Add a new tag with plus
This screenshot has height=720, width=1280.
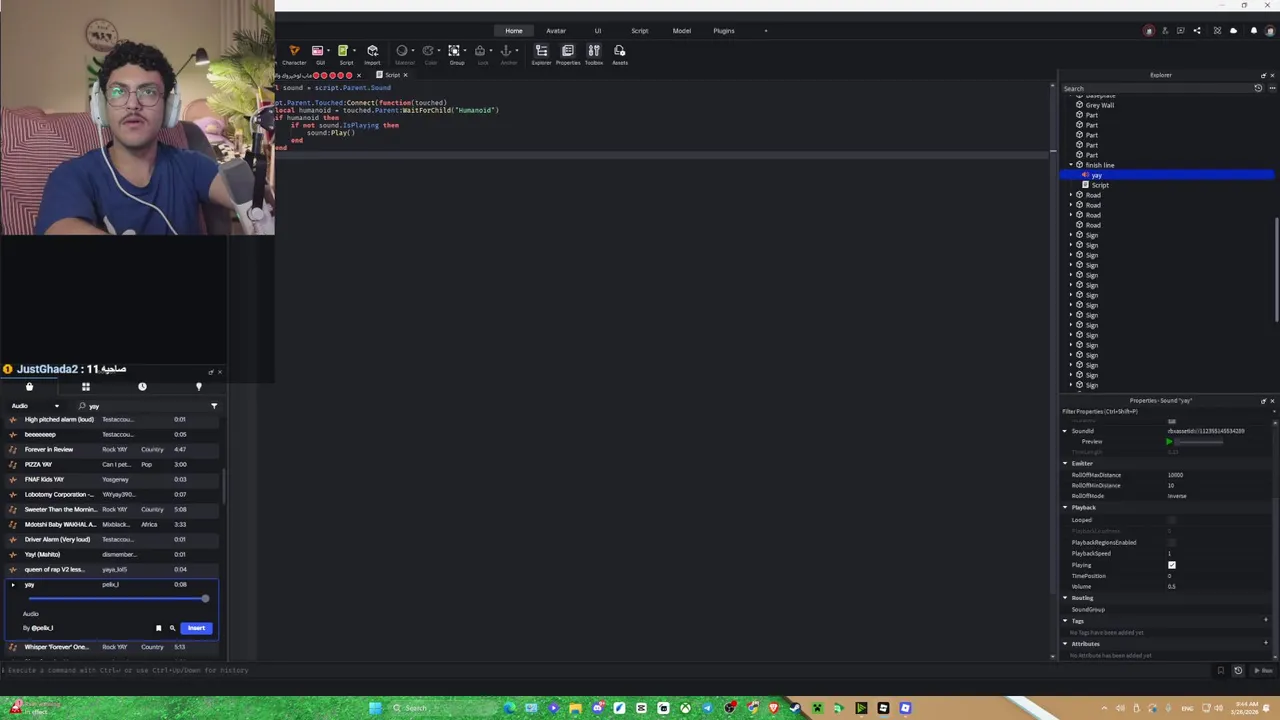1266,621
